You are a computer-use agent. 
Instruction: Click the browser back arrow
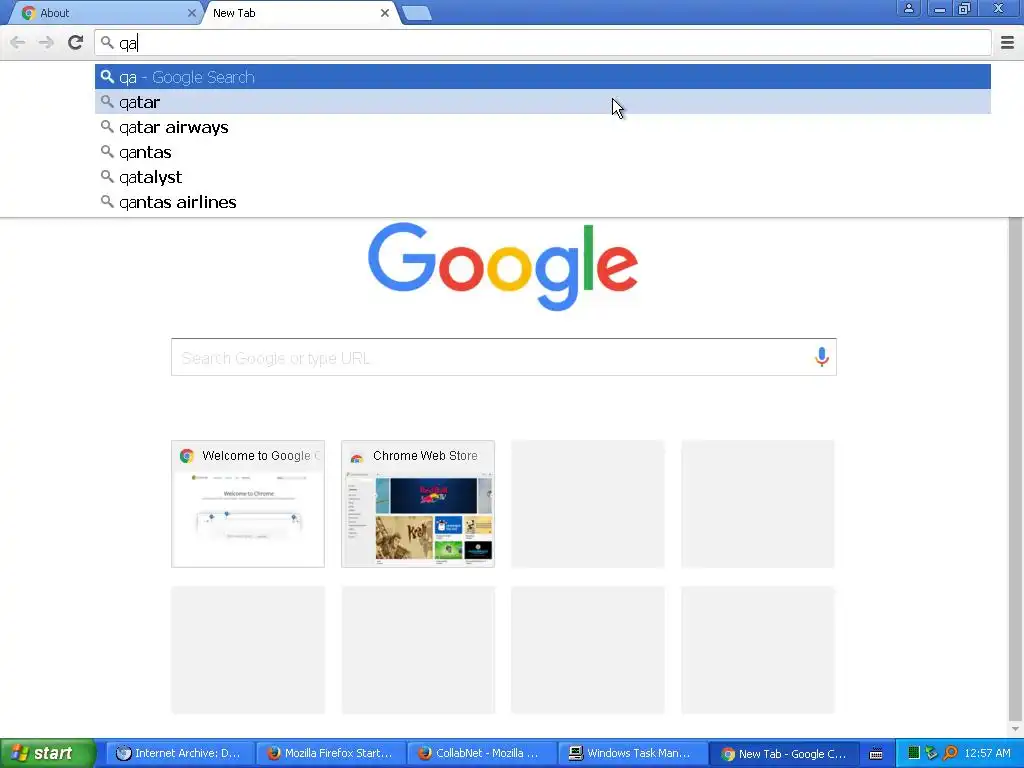click(18, 43)
